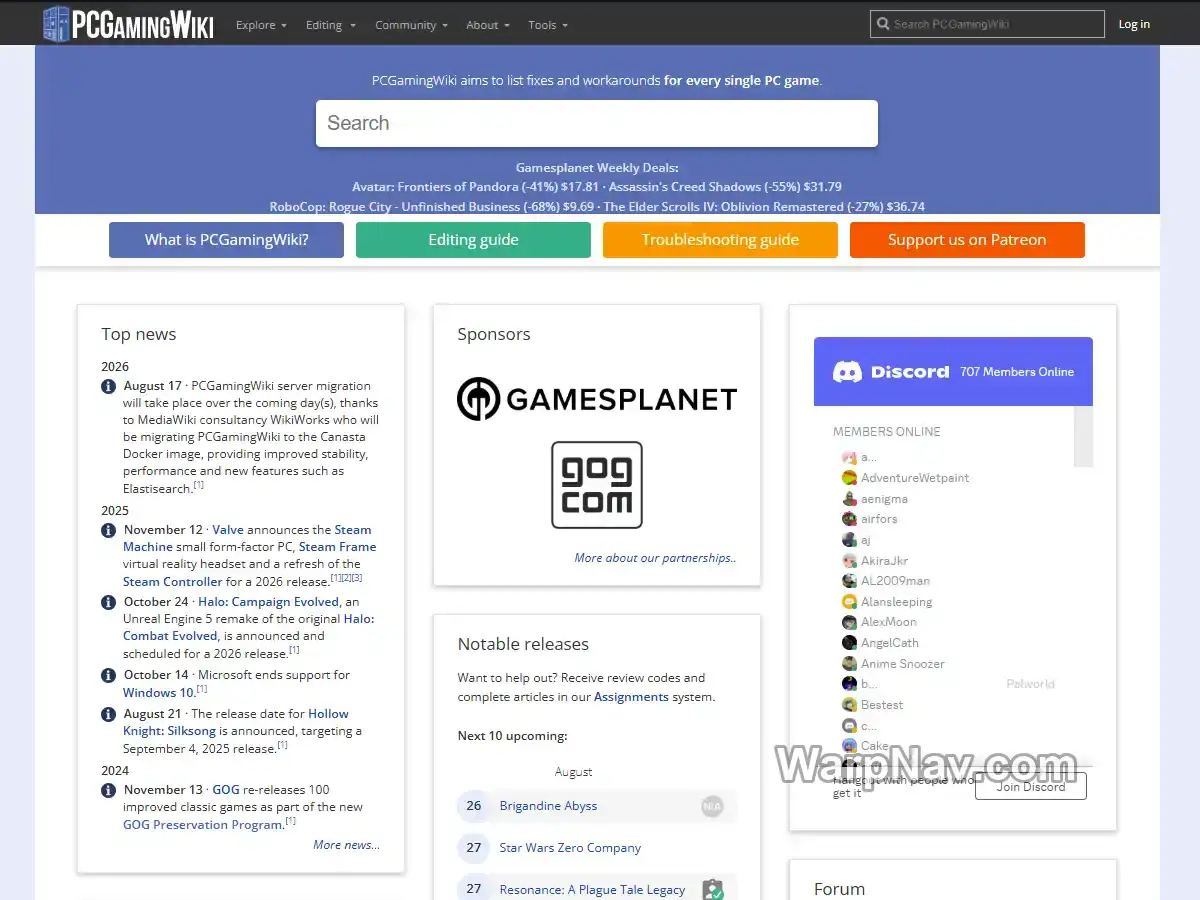The width and height of the screenshot is (1200, 900).
Task: Open the Brigandine Abyss article
Action: pos(548,806)
